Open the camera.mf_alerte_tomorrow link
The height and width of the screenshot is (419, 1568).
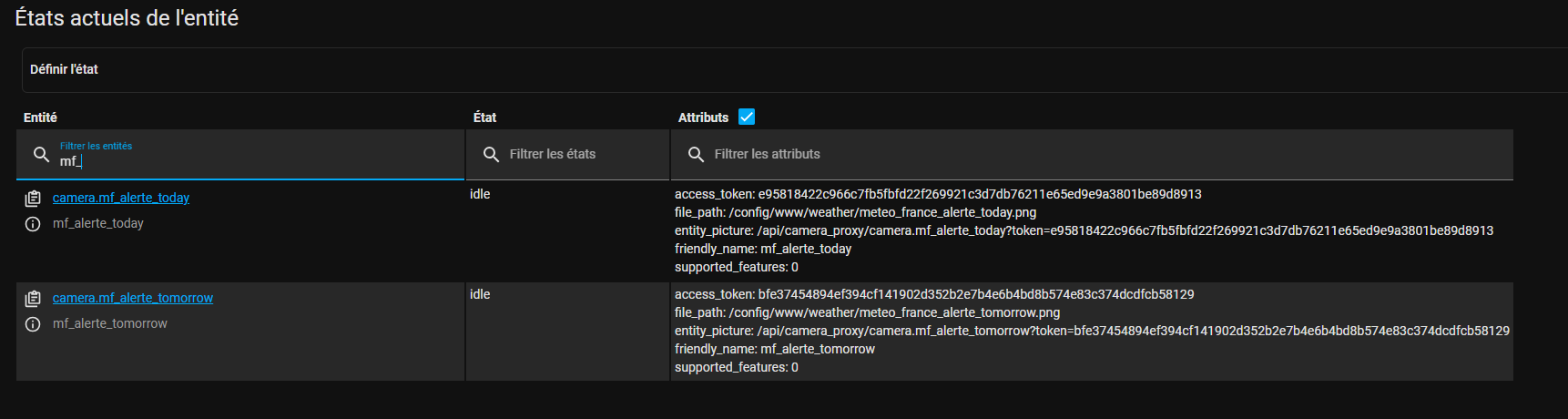click(x=133, y=298)
